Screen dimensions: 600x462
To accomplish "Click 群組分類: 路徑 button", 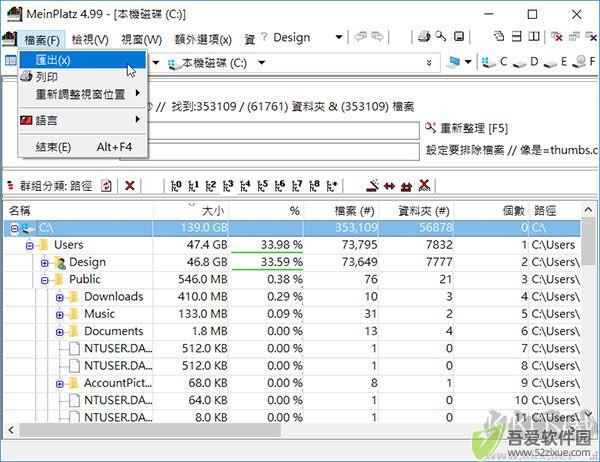I will (x=50, y=186).
